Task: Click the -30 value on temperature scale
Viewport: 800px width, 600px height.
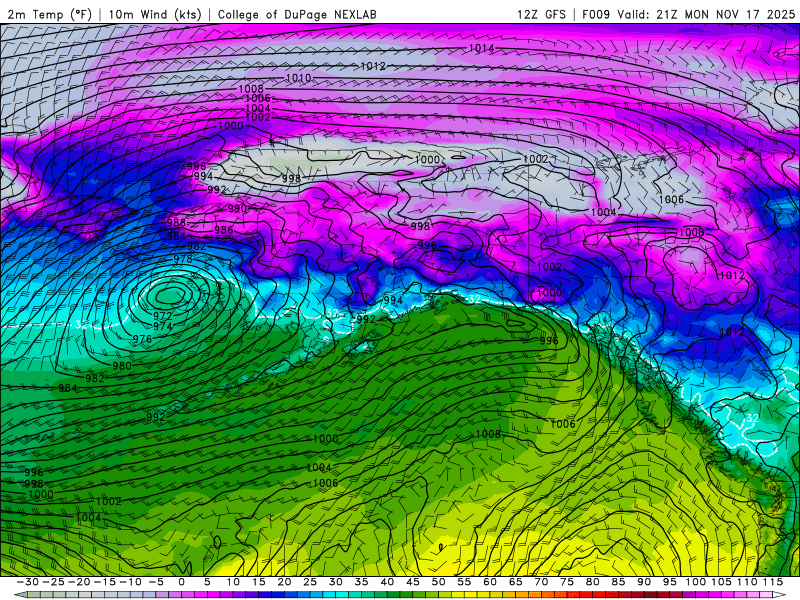Action: 28,582
